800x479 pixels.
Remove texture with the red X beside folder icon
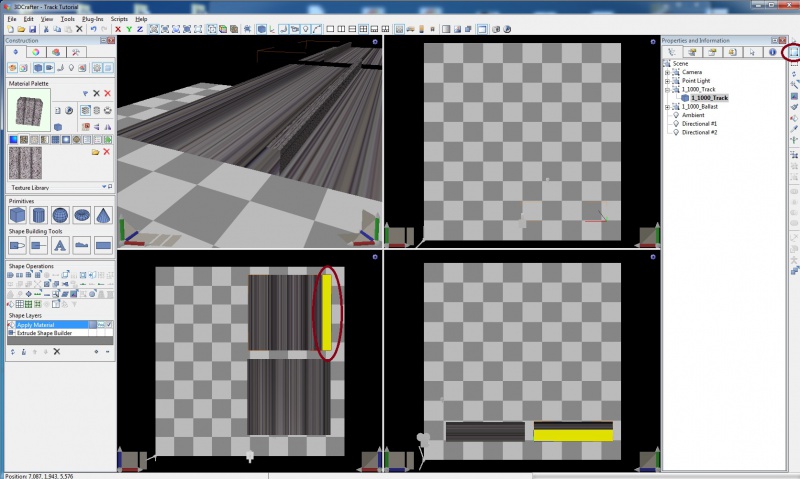pyautogui.click(x=107, y=152)
